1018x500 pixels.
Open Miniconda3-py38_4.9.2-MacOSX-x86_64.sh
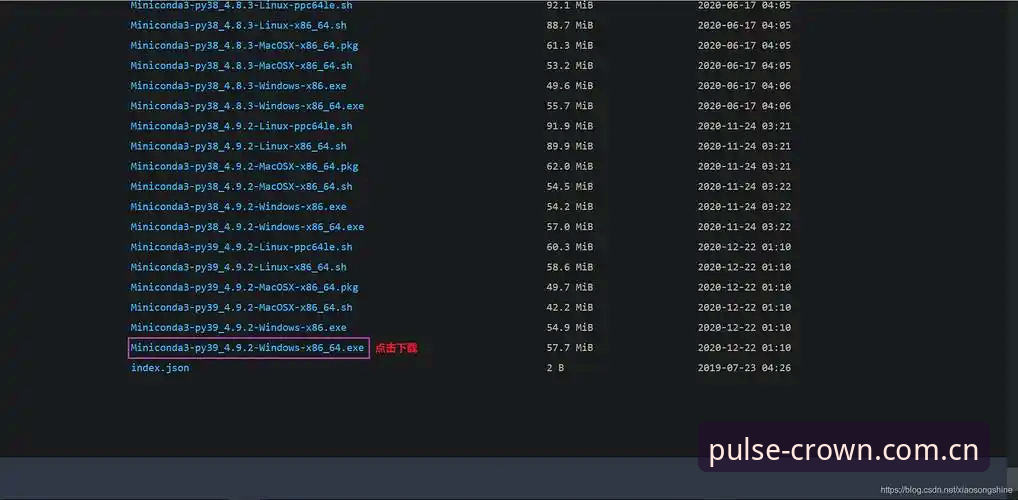click(242, 187)
